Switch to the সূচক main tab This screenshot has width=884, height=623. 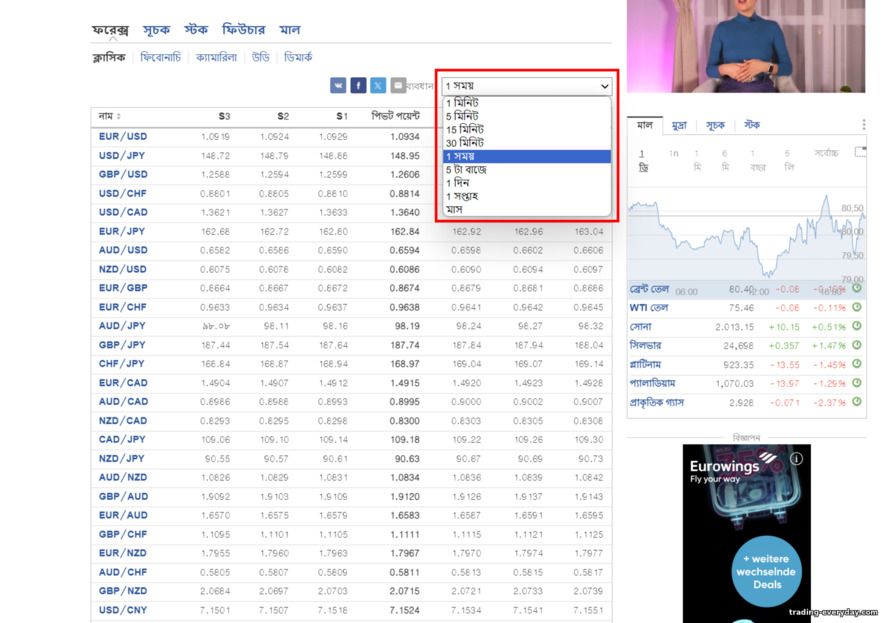point(156,29)
